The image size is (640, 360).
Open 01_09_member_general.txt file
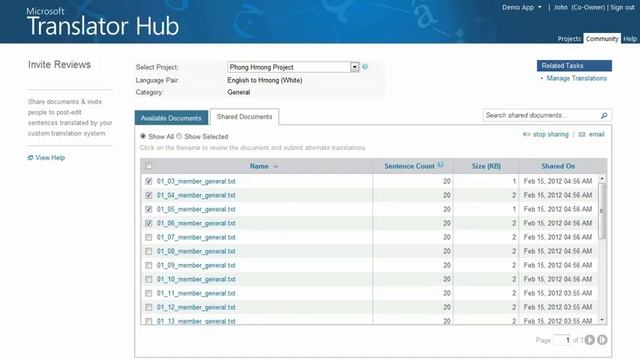tap(196, 265)
